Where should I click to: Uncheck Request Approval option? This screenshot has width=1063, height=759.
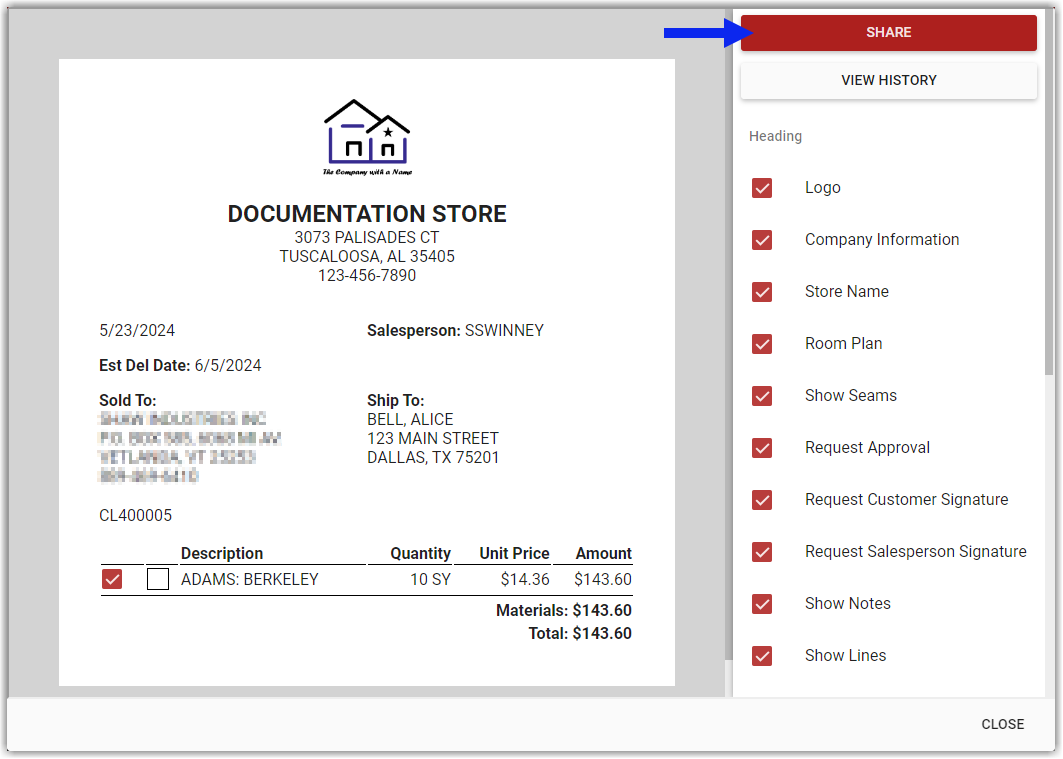click(762, 448)
